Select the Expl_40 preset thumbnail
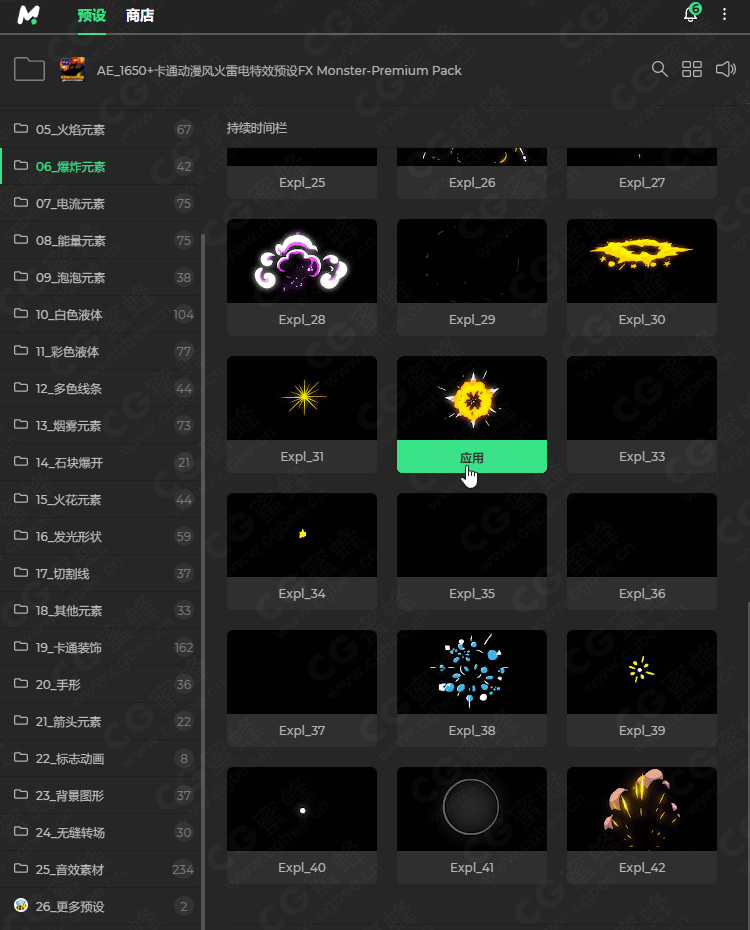Image resolution: width=750 pixels, height=930 pixels. click(302, 809)
